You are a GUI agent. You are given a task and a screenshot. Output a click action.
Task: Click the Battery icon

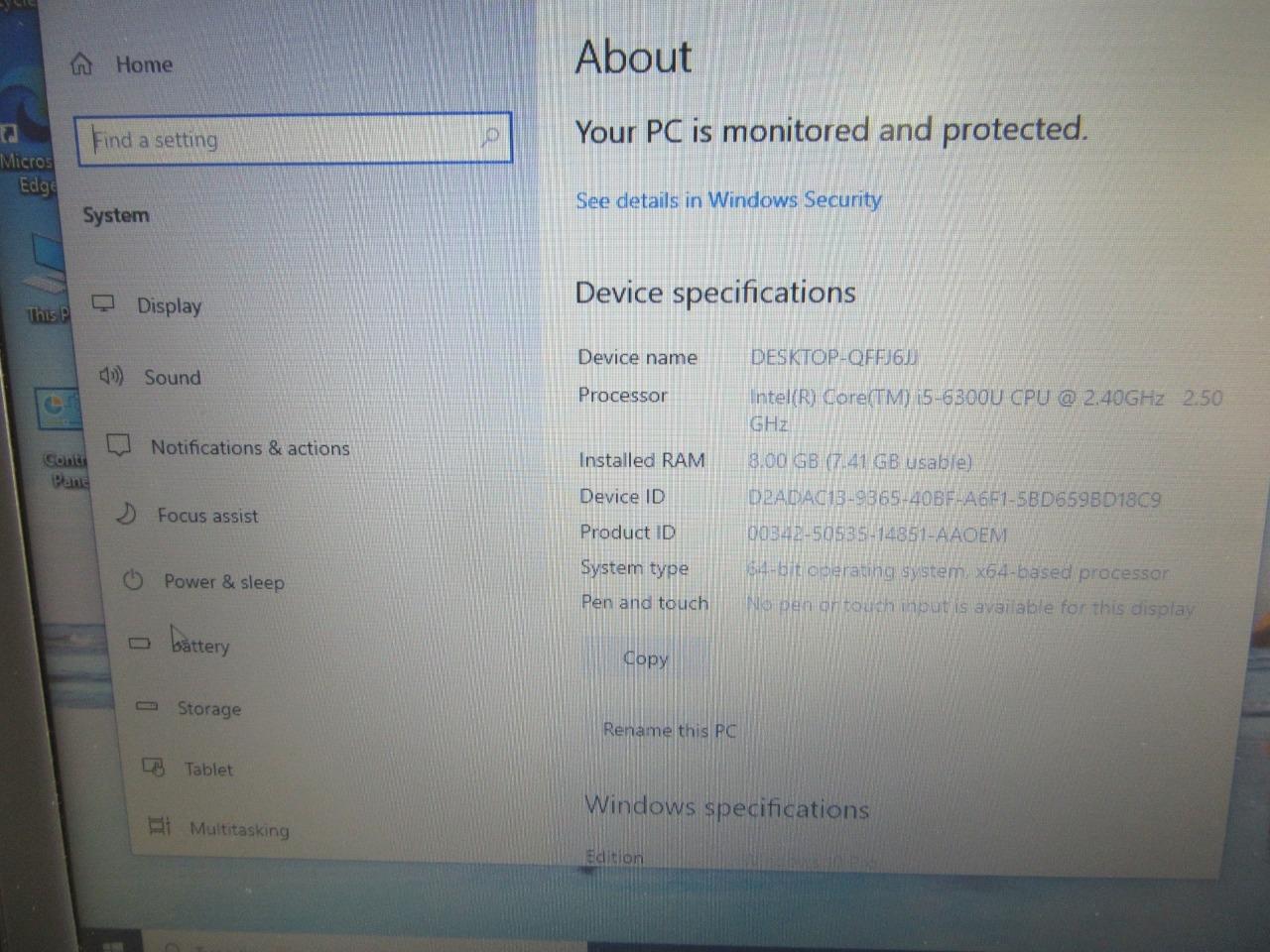pos(140,644)
